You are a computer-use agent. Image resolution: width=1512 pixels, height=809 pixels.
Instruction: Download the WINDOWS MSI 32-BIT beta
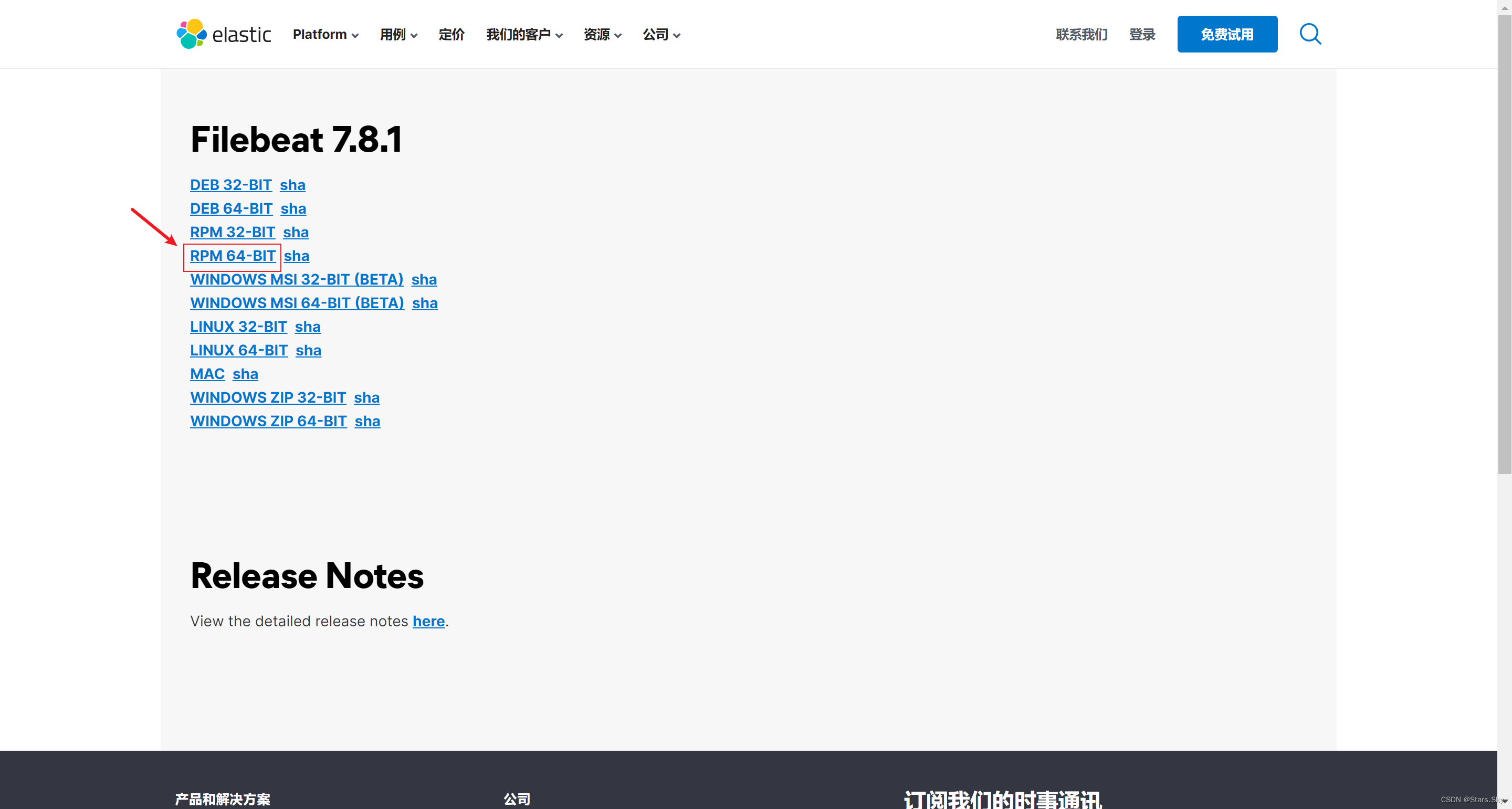pos(297,279)
